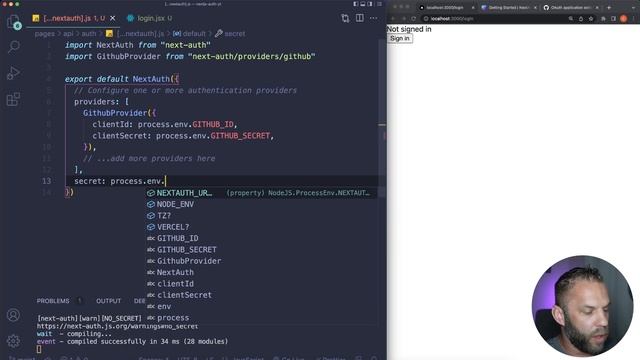Select the secret breadcrumb symbol
The image size is (640, 360).
(231, 34)
